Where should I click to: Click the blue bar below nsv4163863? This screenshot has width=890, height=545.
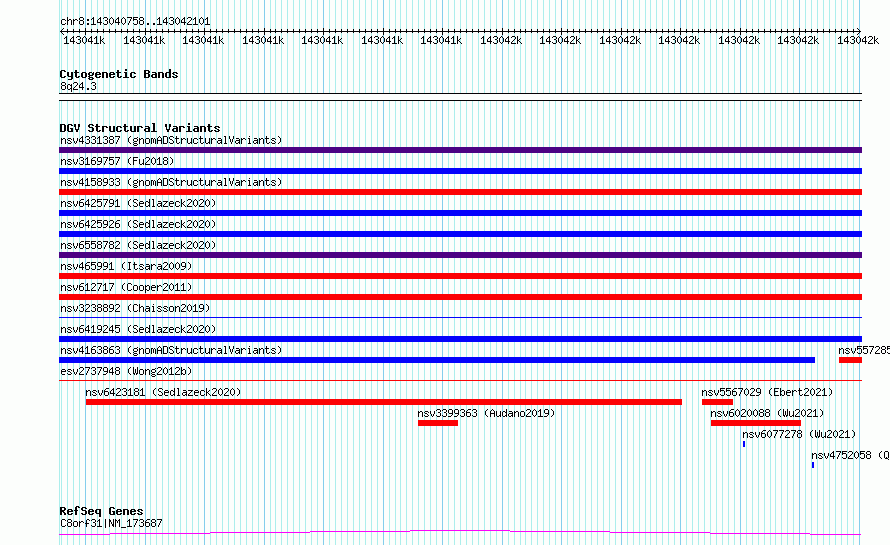[x=437, y=360]
